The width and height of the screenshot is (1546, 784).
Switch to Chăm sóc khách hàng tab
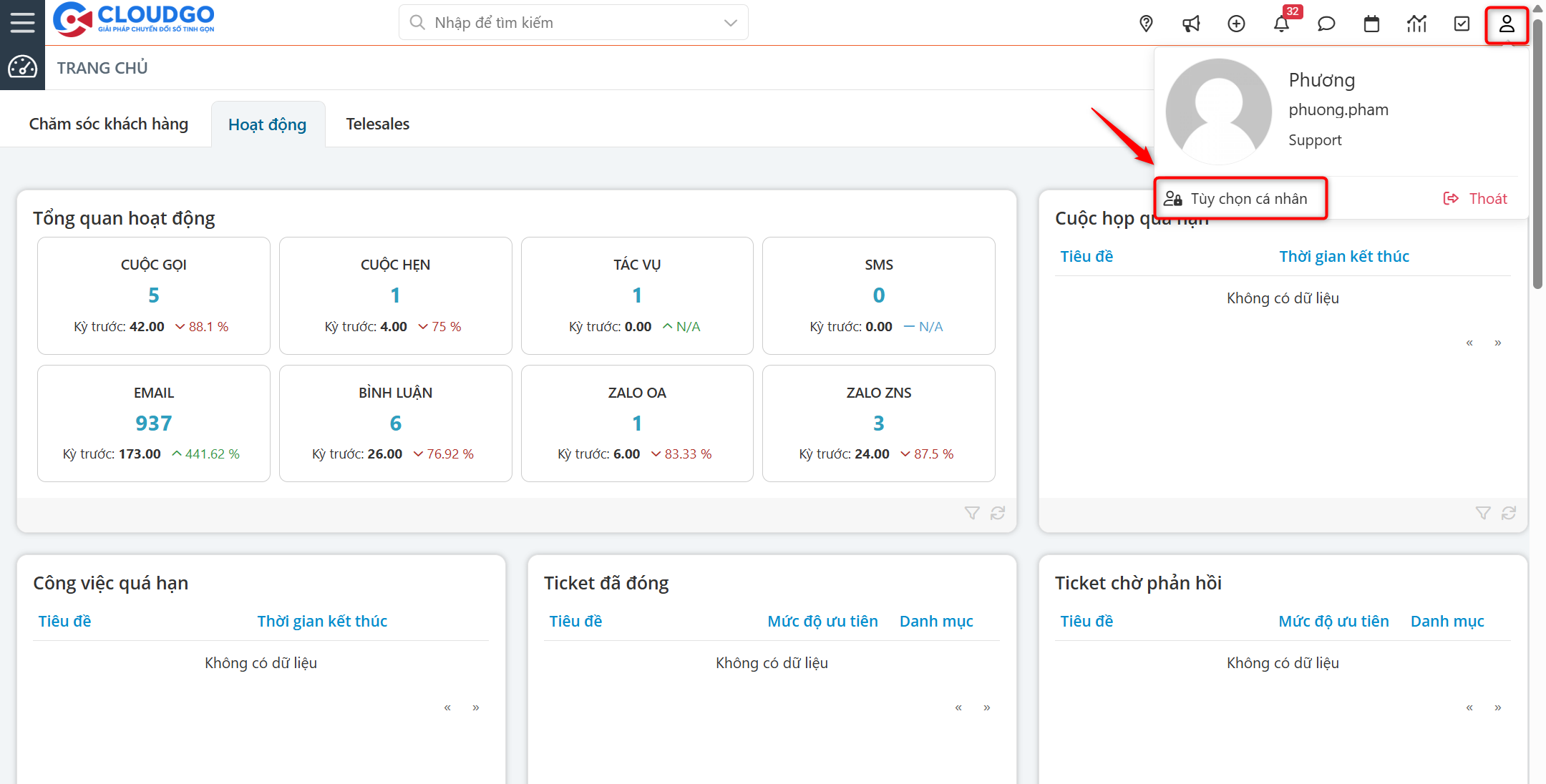(x=108, y=124)
